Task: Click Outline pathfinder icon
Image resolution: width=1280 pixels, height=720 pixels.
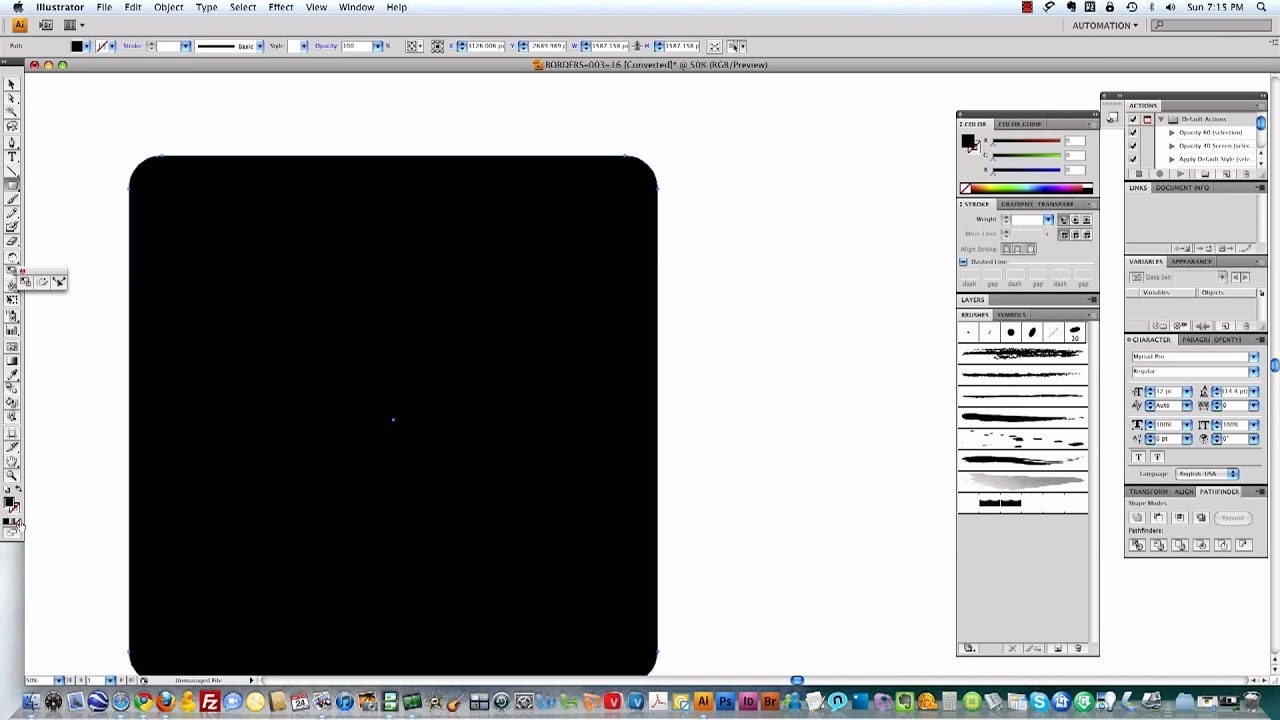Action: (1222, 545)
